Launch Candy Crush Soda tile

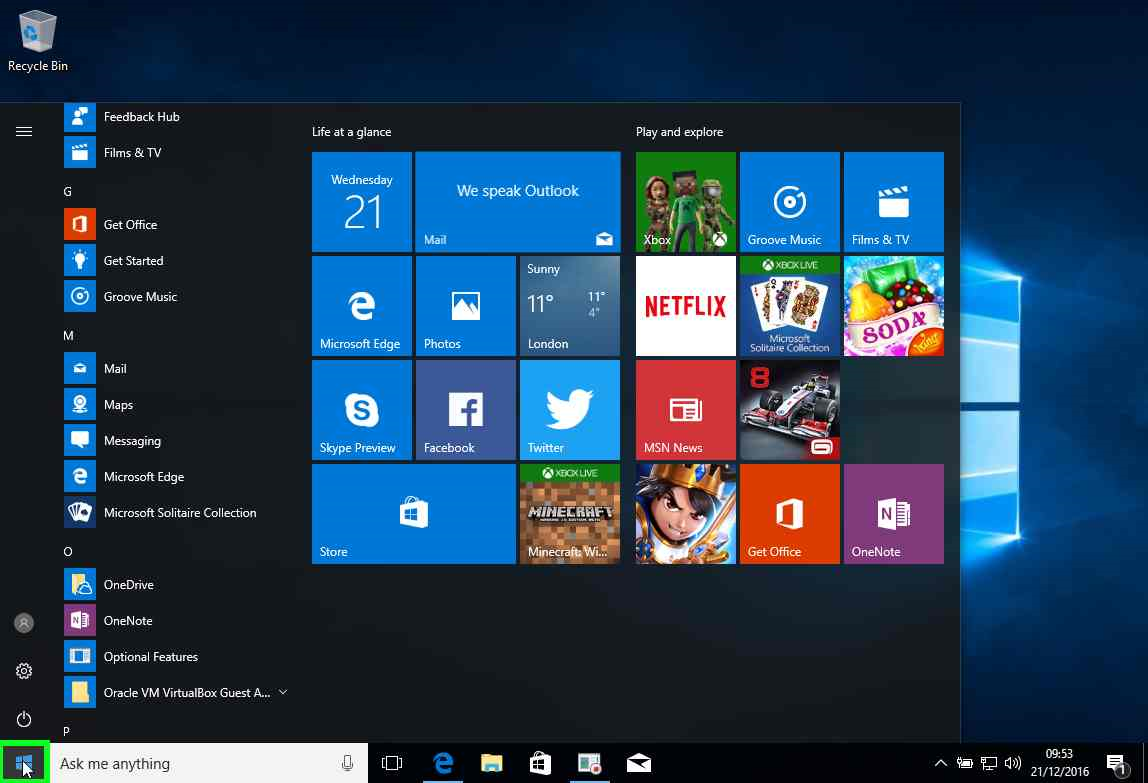pyautogui.click(x=893, y=305)
